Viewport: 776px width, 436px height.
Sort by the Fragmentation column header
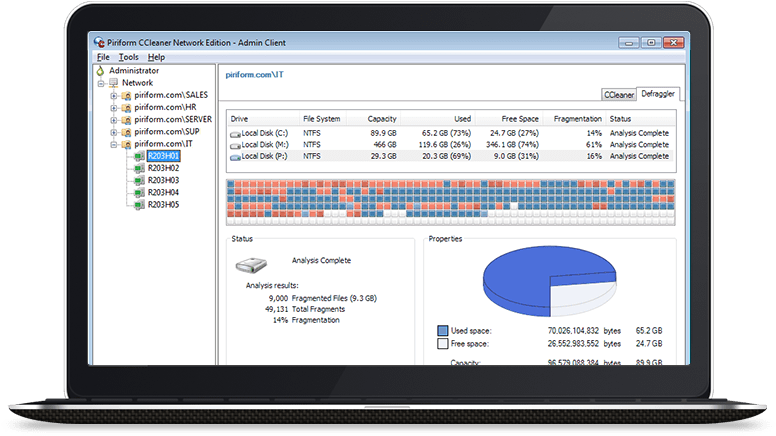575,119
